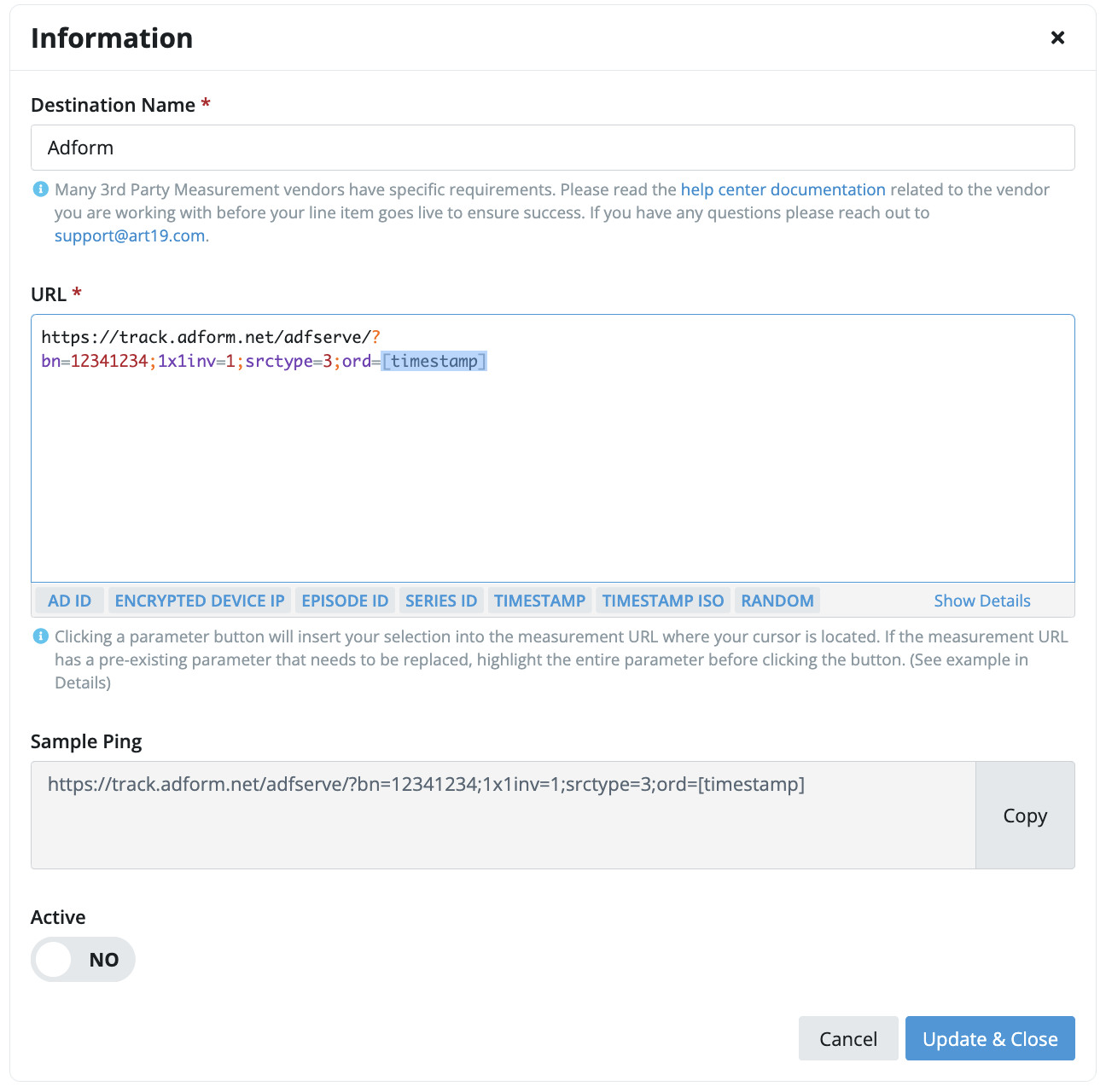
Task: Click inside the Sample Ping text box
Action: coord(504,816)
